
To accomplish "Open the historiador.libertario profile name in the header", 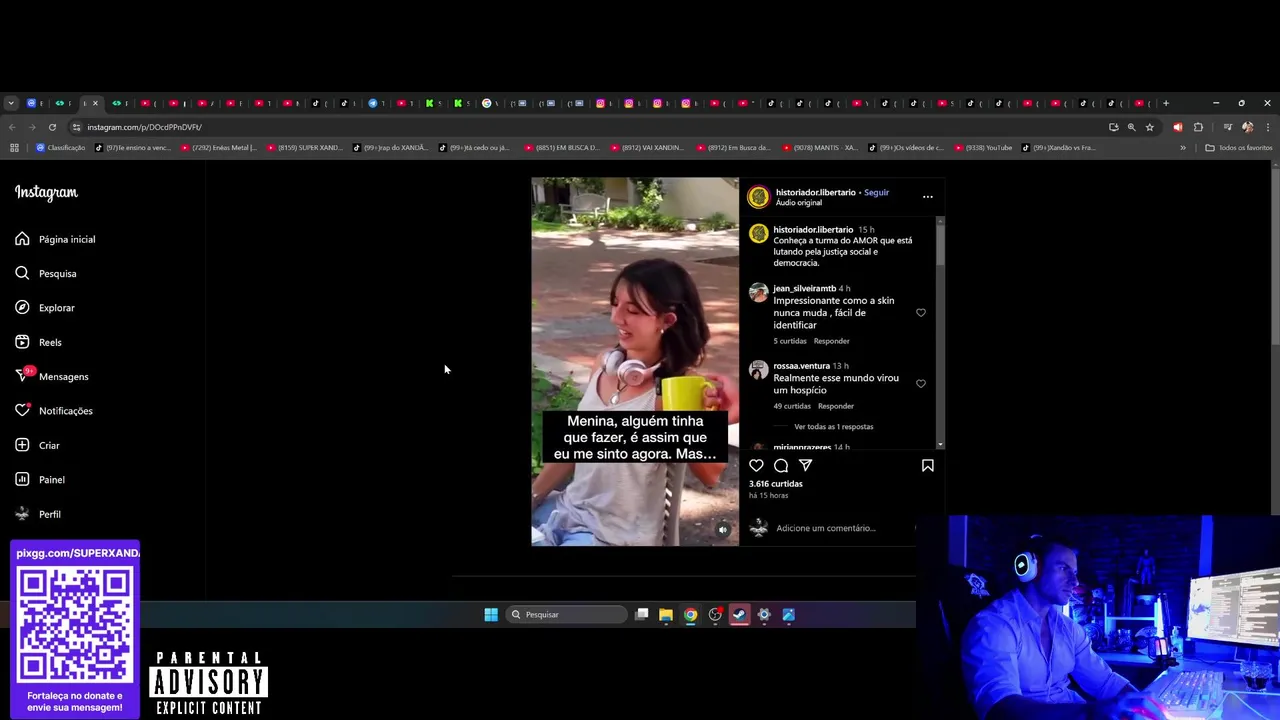I will point(815,192).
